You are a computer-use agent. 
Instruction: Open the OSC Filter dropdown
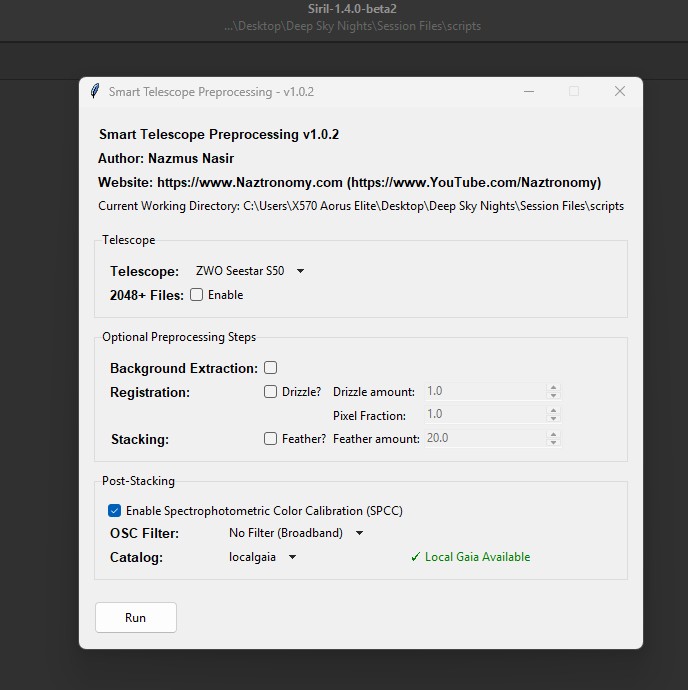[296, 533]
